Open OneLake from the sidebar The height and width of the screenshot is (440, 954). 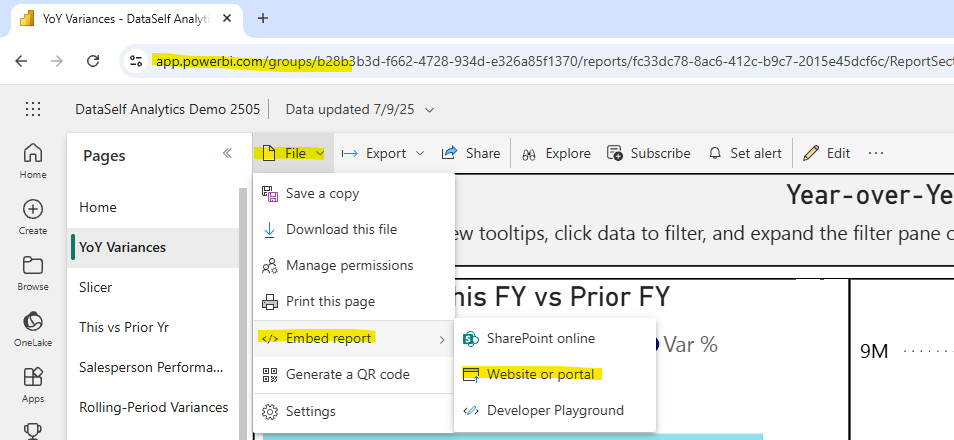coord(33,328)
